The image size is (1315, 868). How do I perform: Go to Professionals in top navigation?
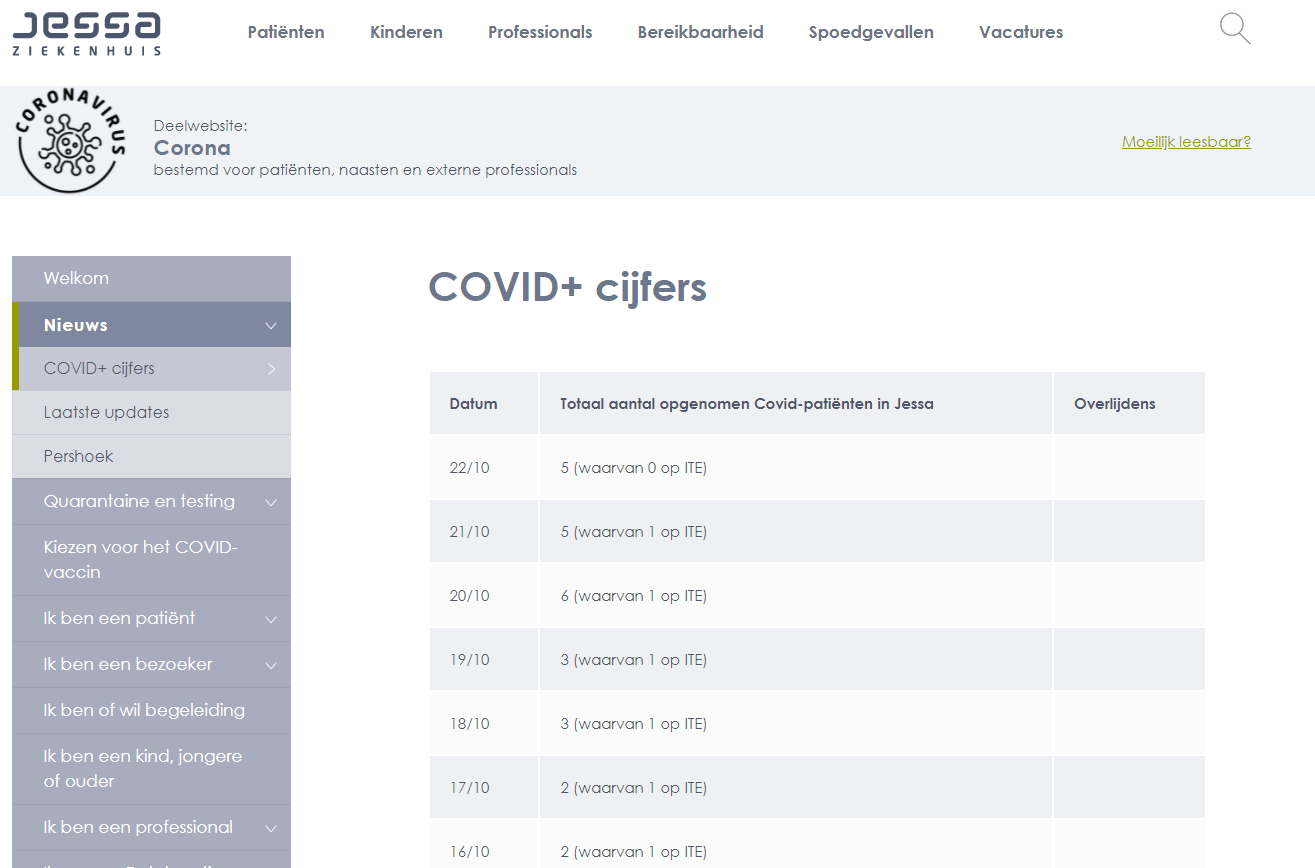pyautogui.click(x=540, y=32)
